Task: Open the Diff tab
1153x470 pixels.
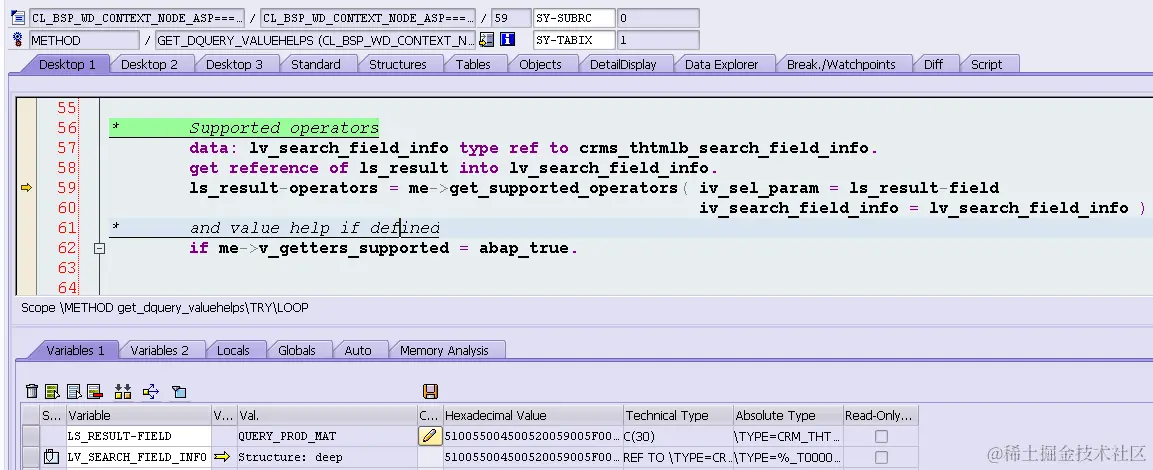Action: tap(933, 65)
